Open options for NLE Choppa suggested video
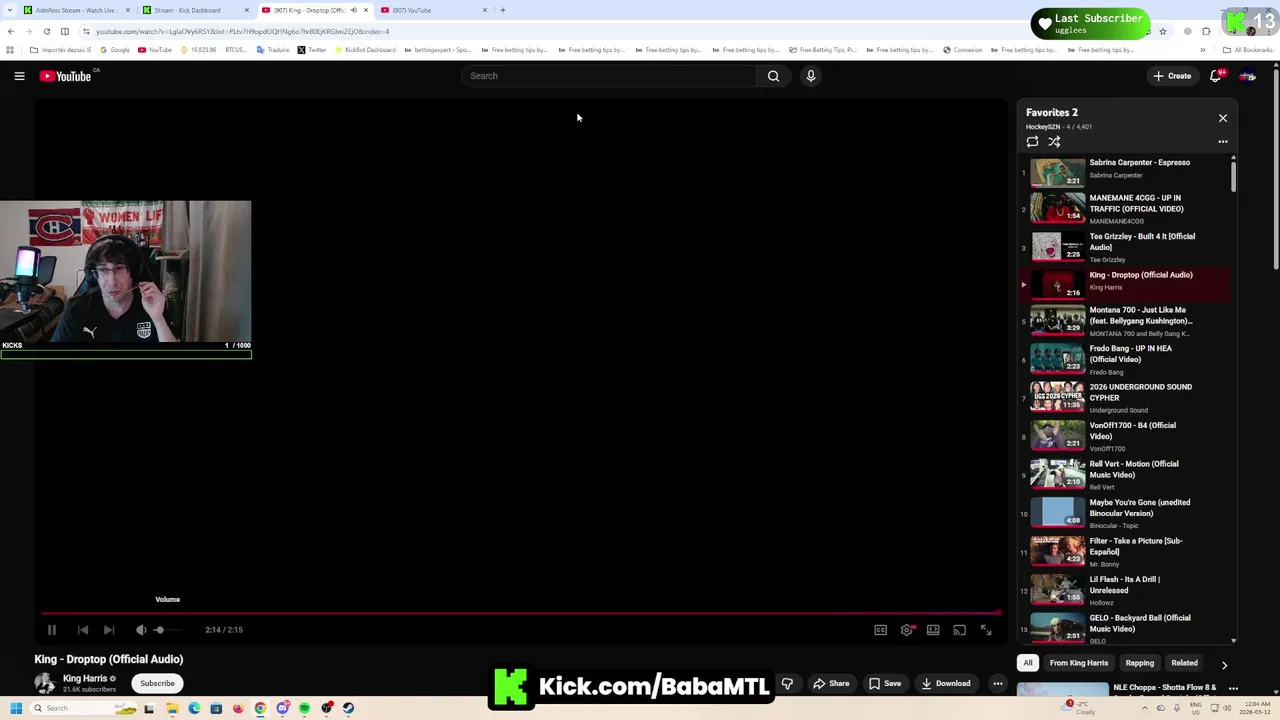Image resolution: width=1280 pixels, height=720 pixels. (1233, 688)
